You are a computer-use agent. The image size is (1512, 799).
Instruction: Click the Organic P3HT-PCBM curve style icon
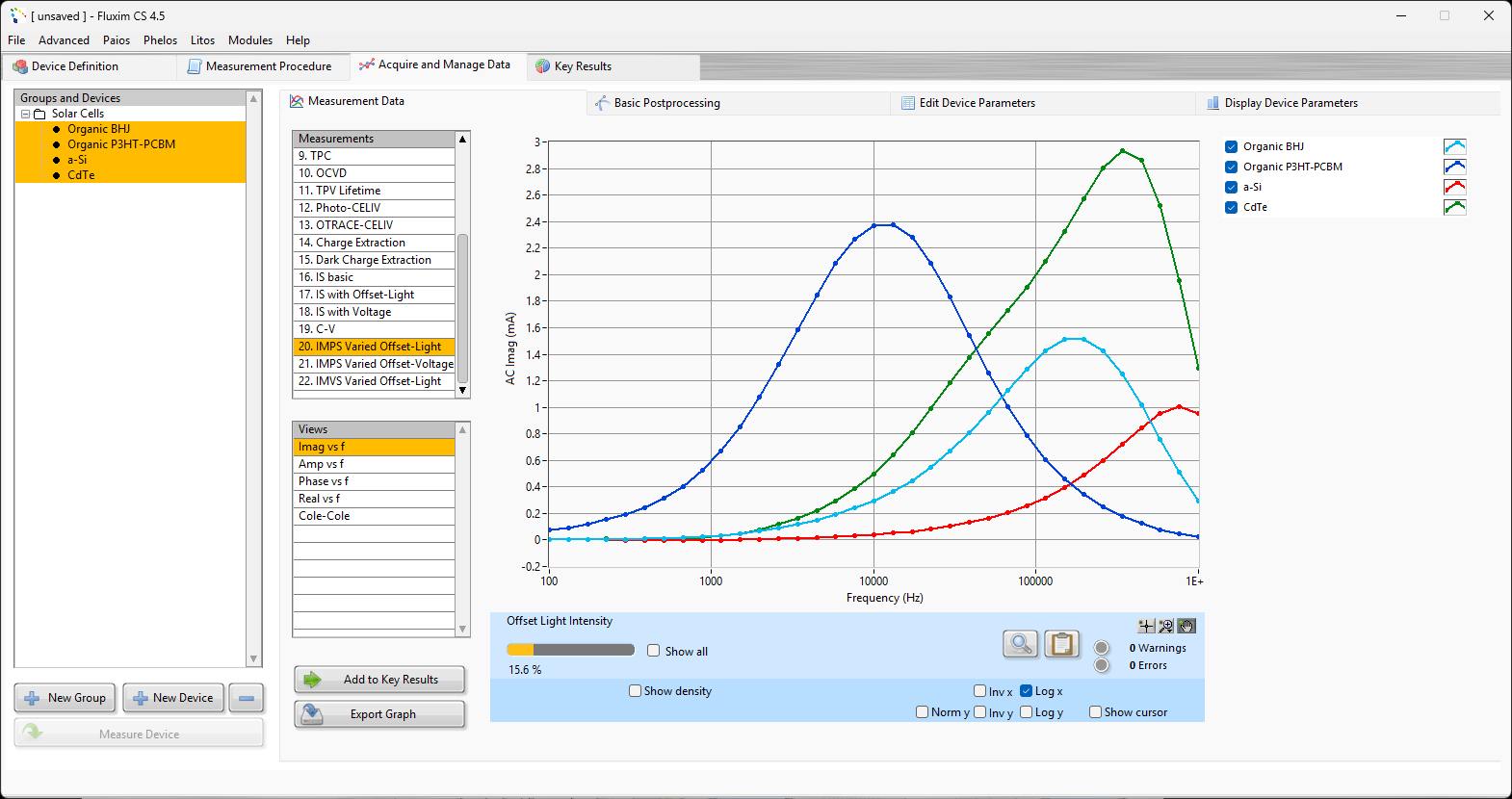1455,167
